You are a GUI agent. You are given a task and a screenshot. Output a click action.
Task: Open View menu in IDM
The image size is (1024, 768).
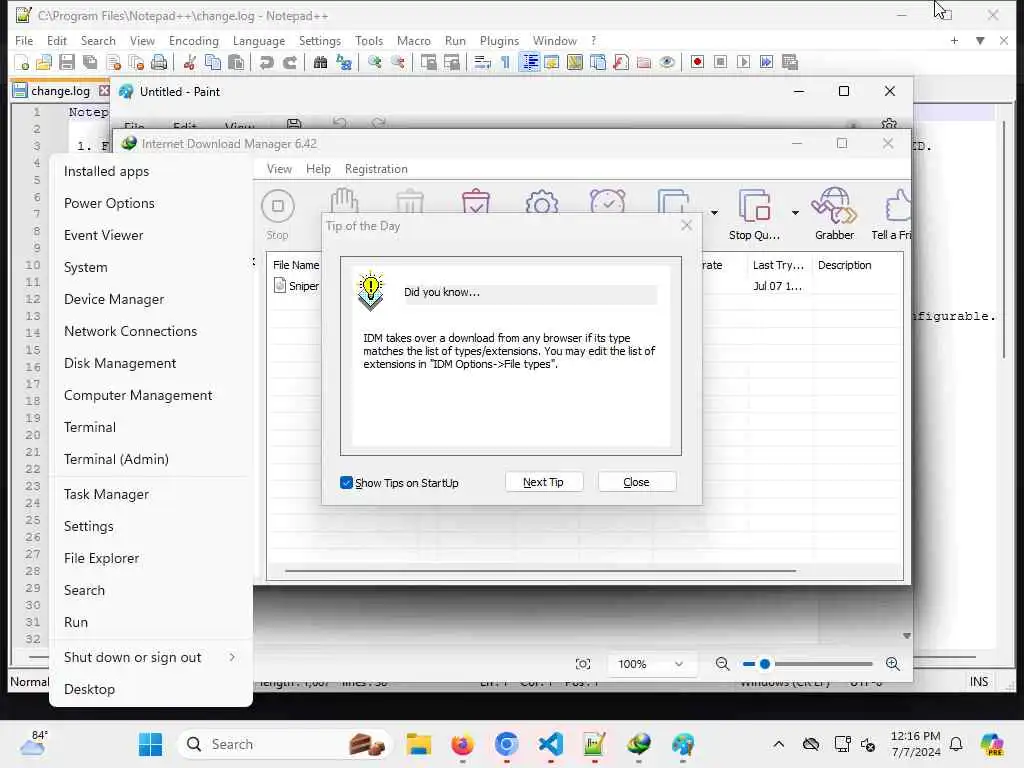(279, 169)
